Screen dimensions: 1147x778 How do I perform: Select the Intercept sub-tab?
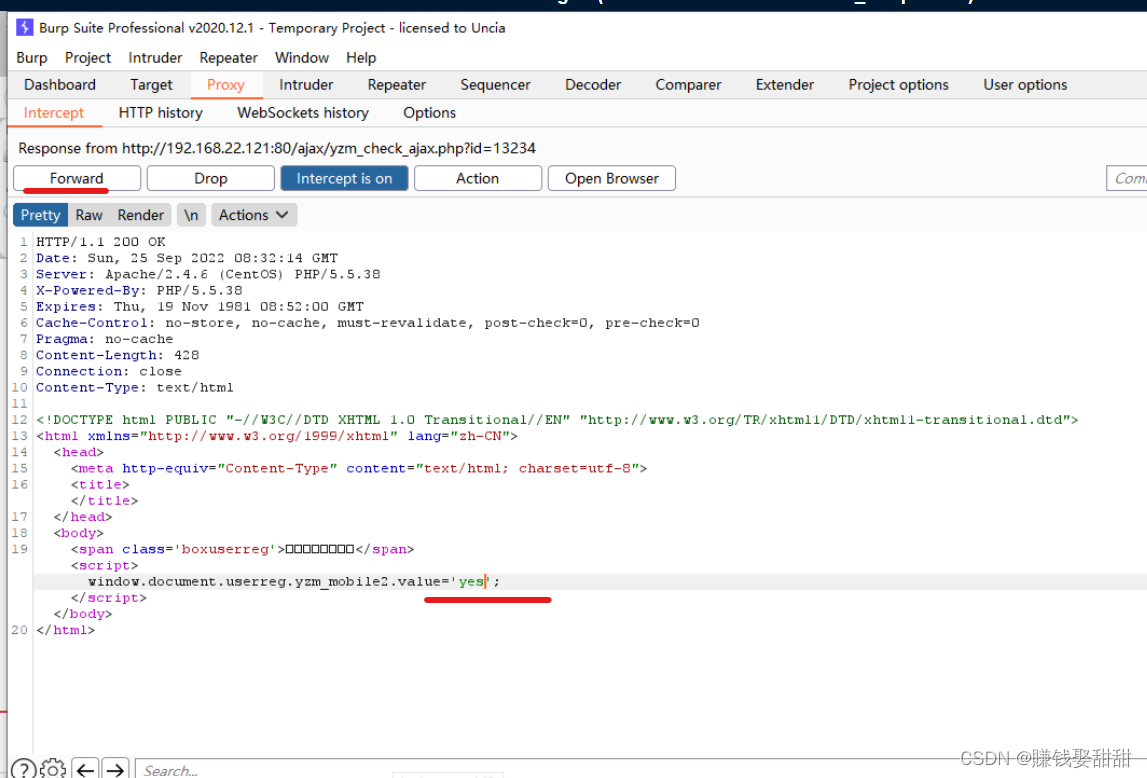[54, 113]
